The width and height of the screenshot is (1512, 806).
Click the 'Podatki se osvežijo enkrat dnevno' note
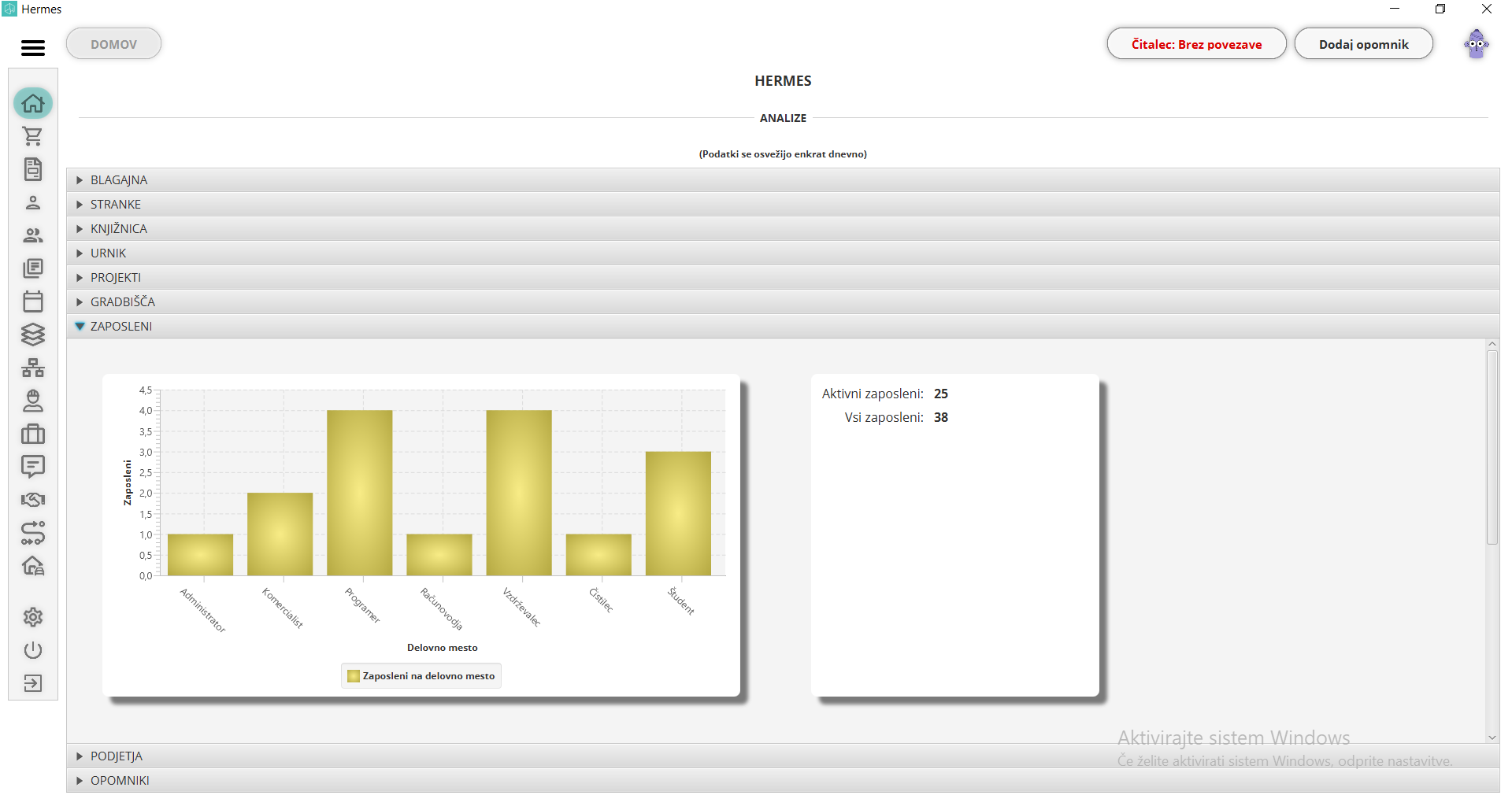click(783, 154)
